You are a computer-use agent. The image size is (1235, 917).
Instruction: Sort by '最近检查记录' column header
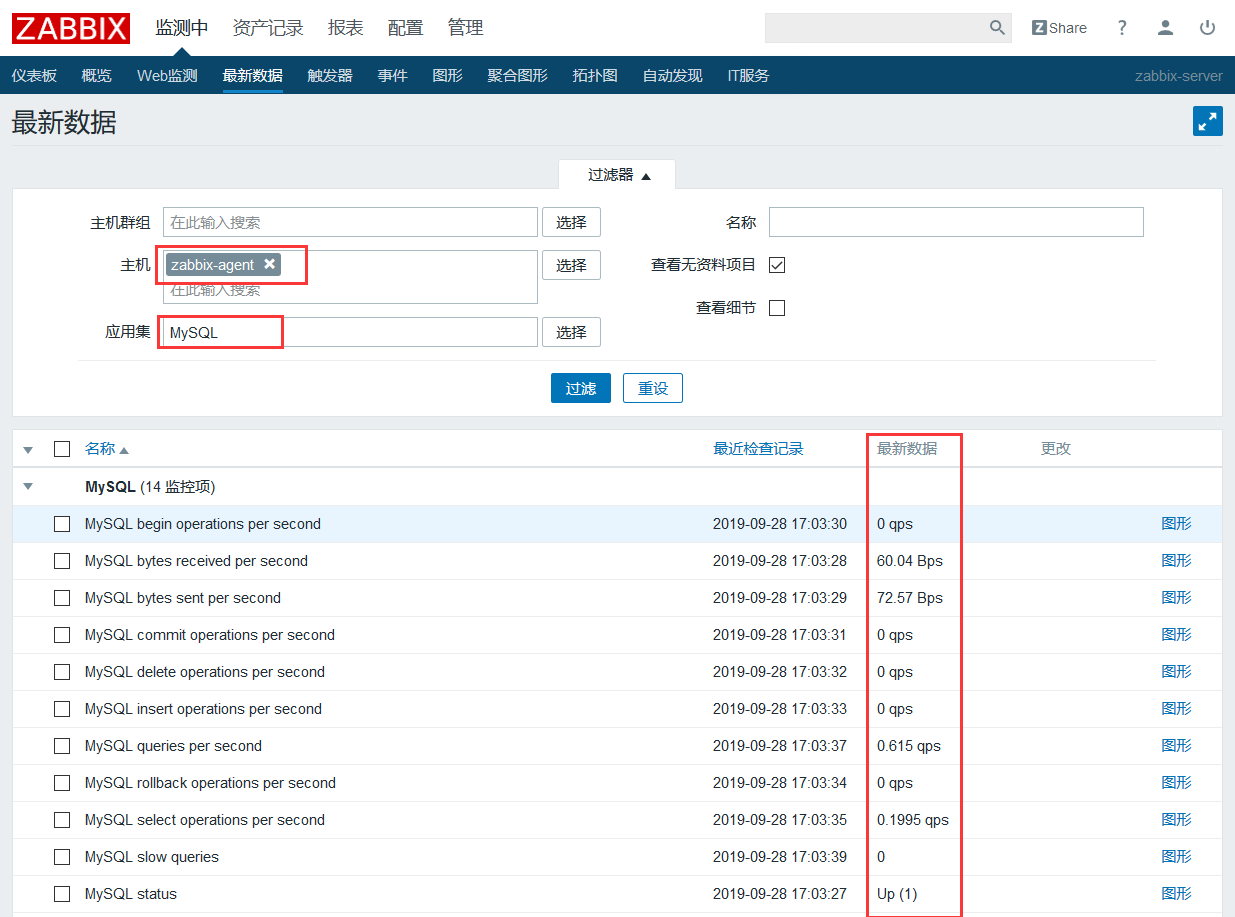click(x=758, y=449)
